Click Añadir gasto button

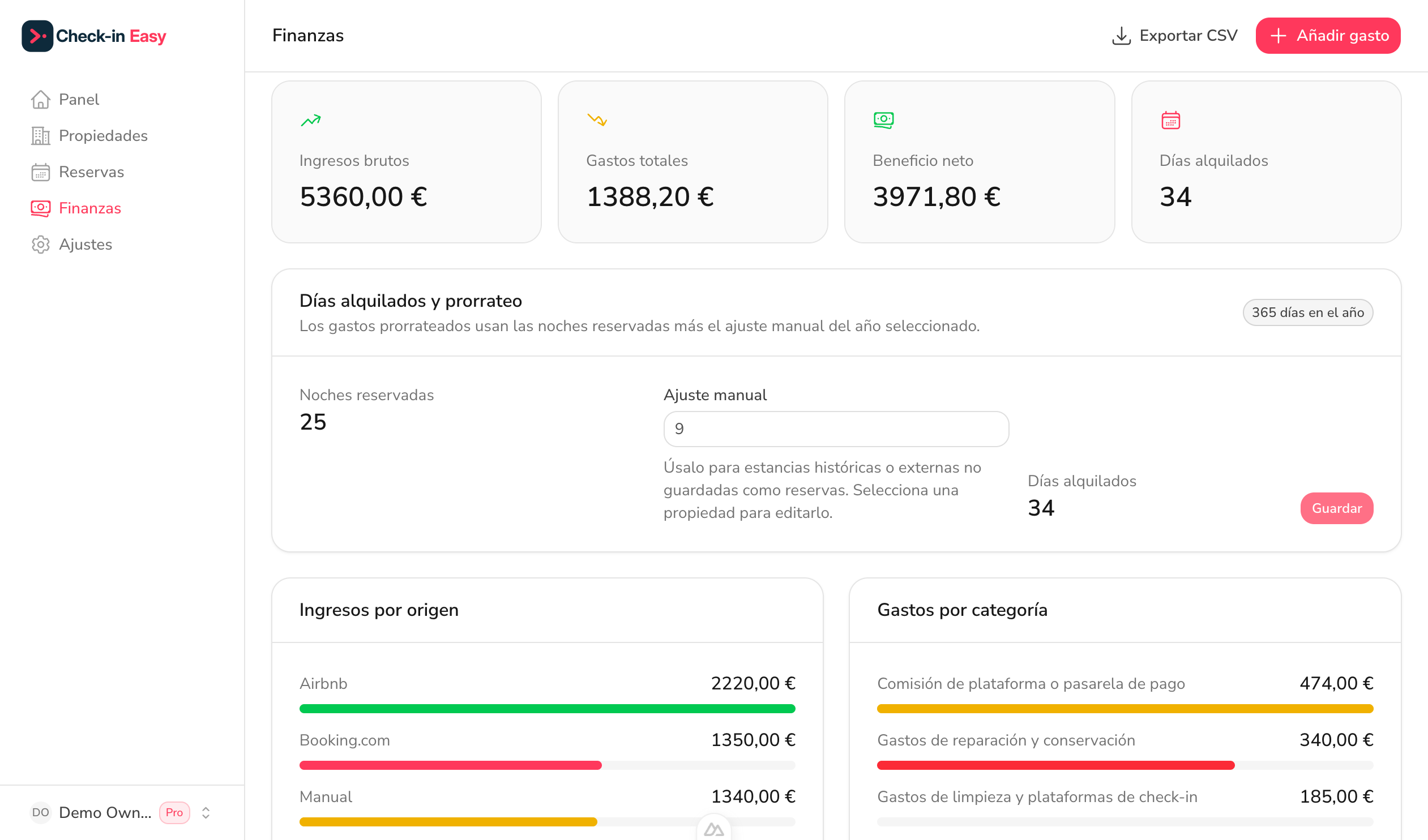click(x=1328, y=36)
